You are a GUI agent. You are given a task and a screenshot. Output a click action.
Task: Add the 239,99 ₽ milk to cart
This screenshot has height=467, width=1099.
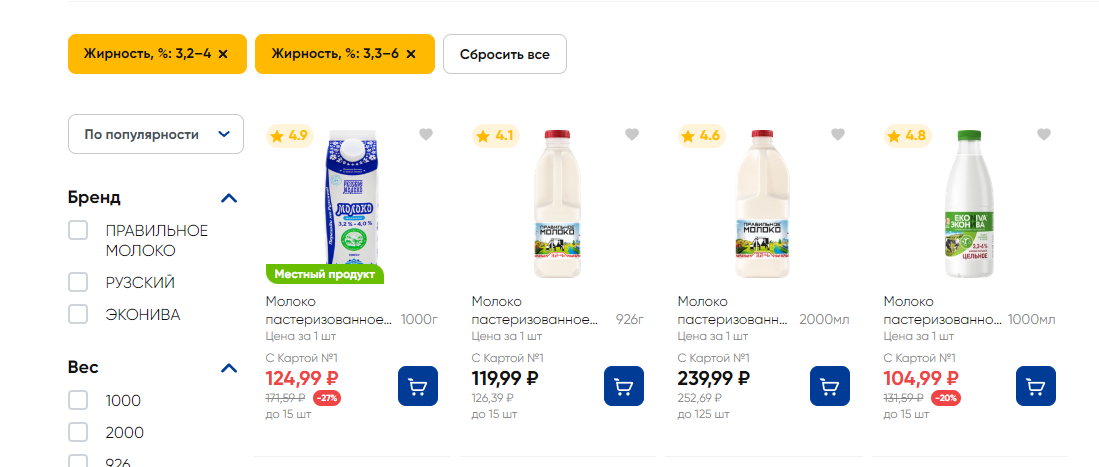click(830, 386)
